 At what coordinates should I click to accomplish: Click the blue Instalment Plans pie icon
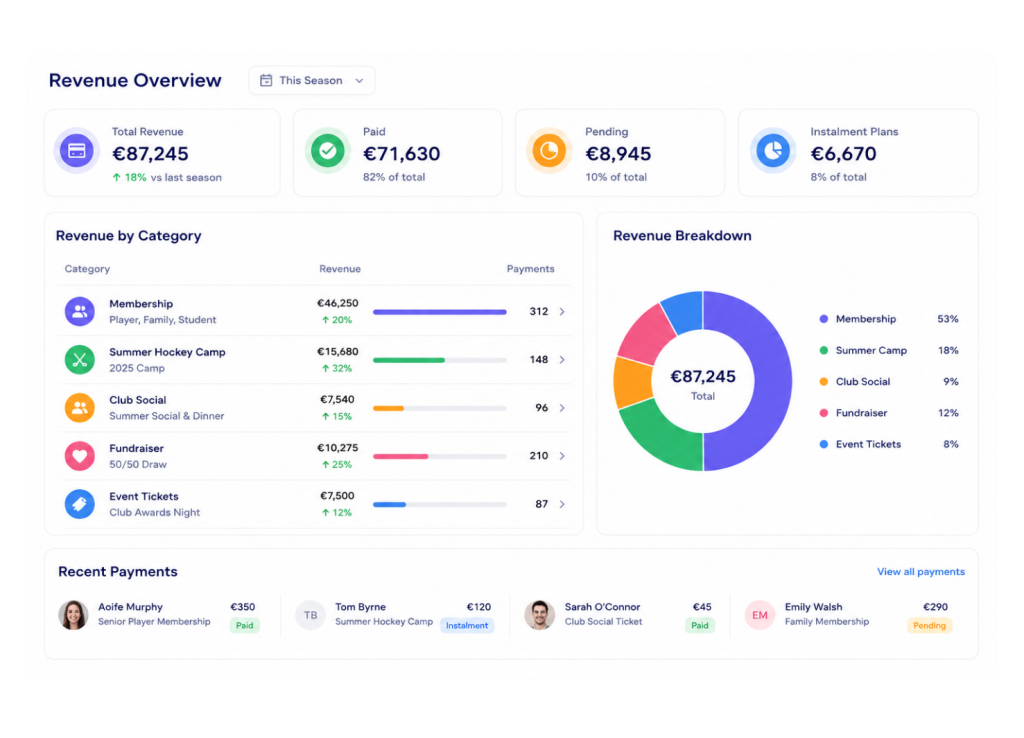click(773, 151)
